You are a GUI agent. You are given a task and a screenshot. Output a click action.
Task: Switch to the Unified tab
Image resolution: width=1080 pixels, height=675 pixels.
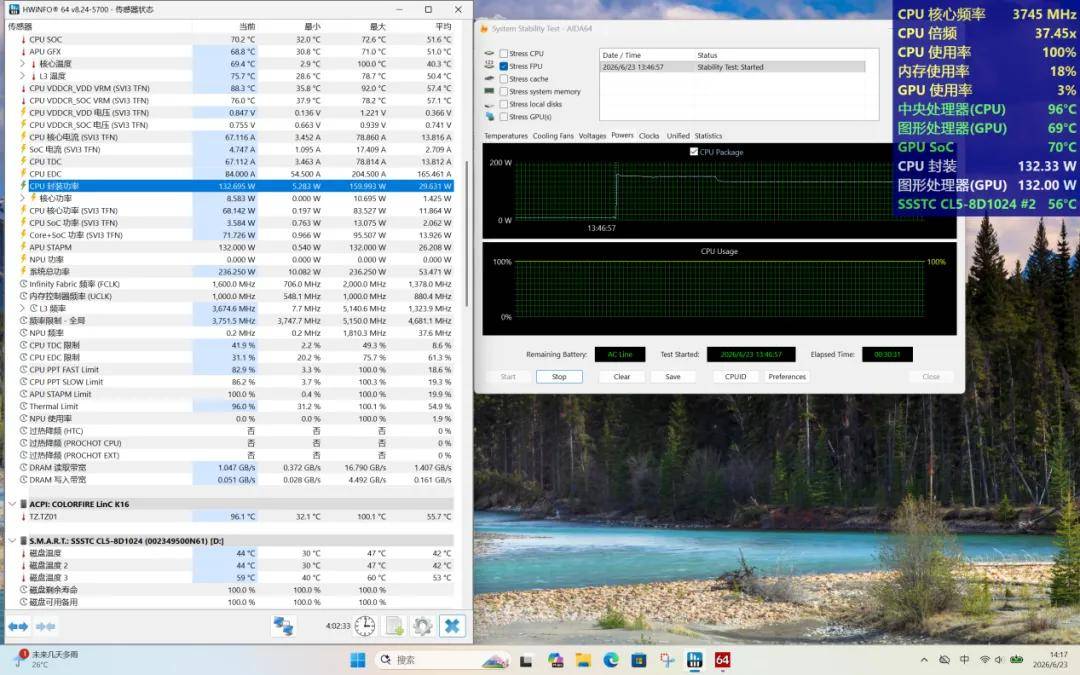(x=678, y=136)
